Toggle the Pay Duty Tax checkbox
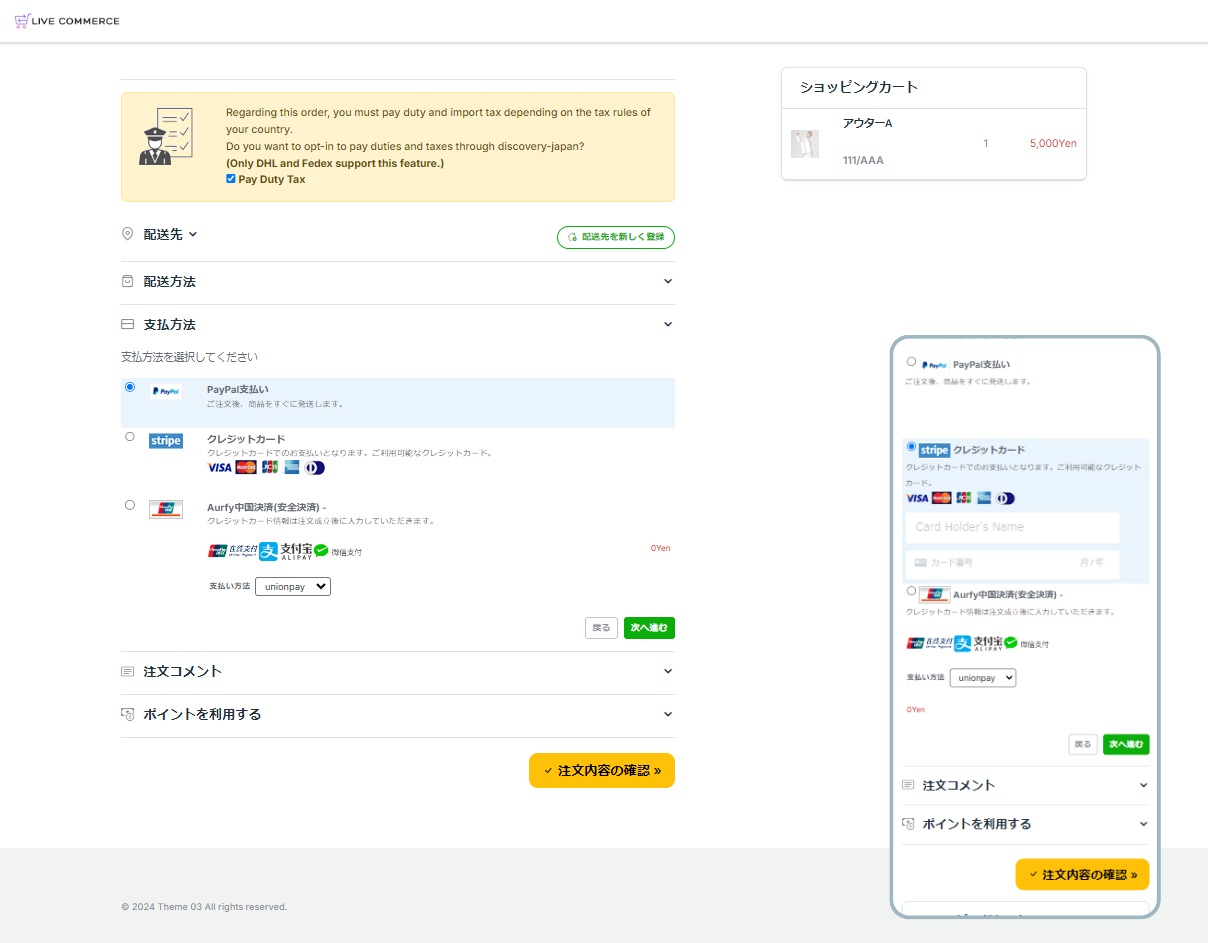The width and height of the screenshot is (1208, 943). pos(231,179)
